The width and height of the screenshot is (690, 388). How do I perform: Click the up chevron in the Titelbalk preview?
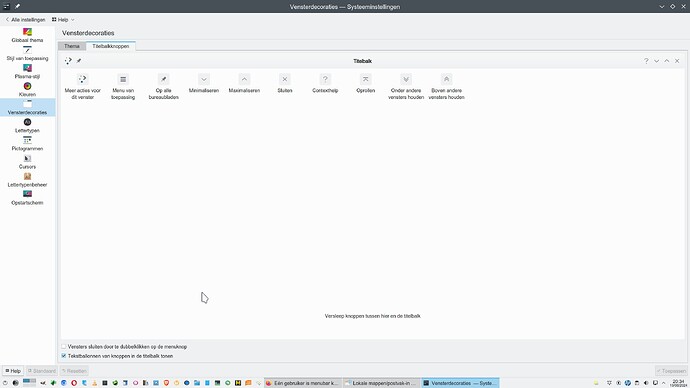click(x=667, y=61)
